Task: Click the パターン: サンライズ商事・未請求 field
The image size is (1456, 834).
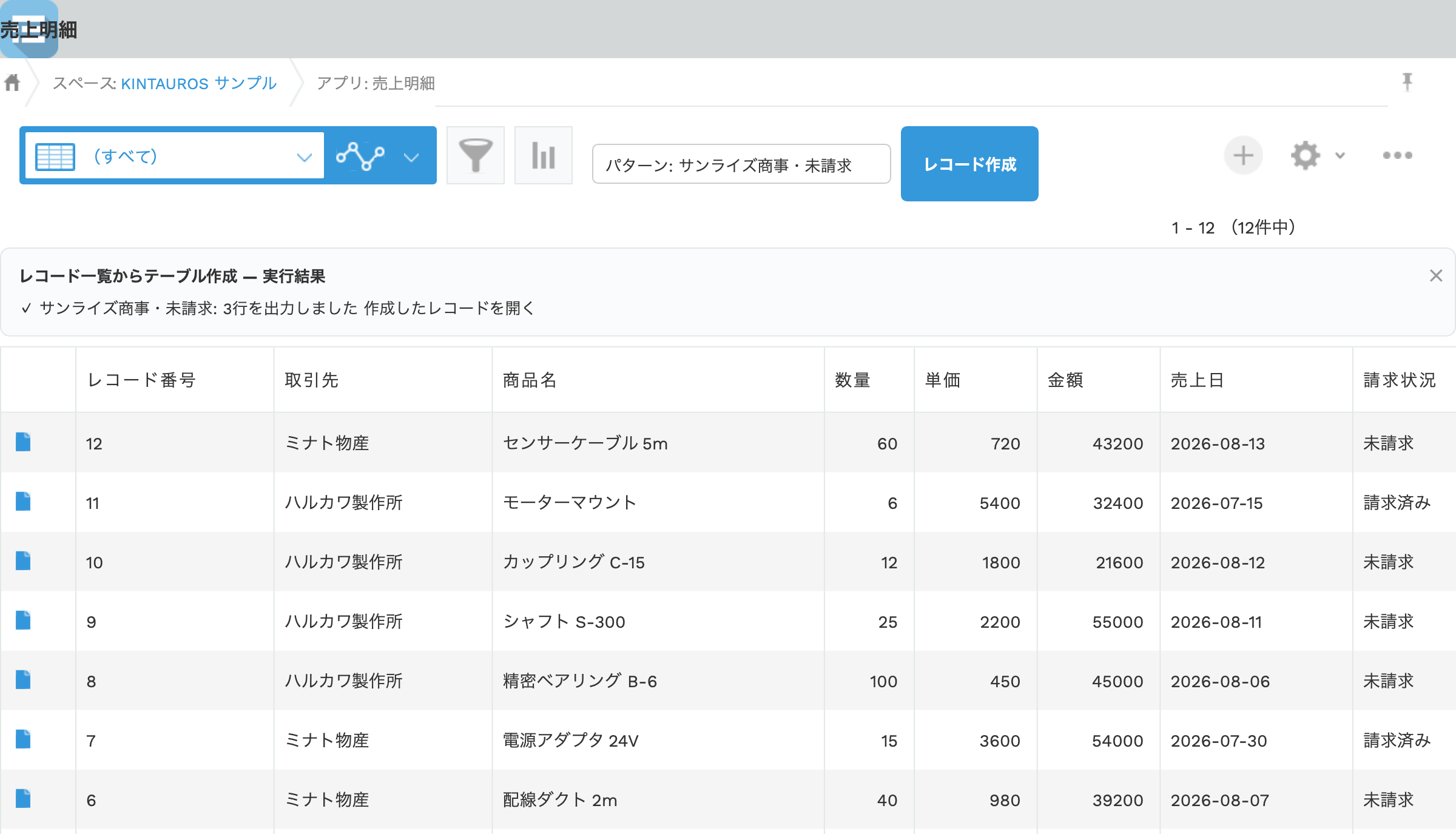Action: coord(741,164)
